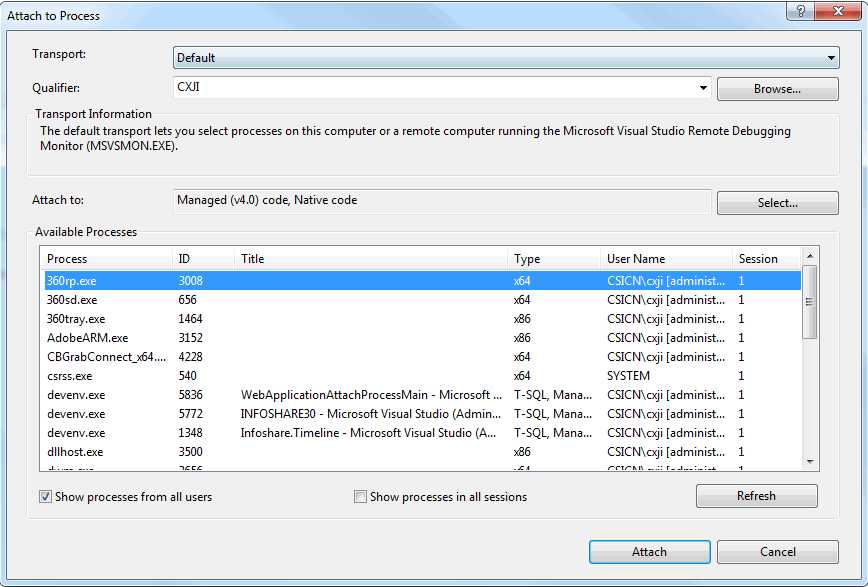Image resolution: width=868 pixels, height=587 pixels.
Task: Open the Transport dropdown
Action: (x=506, y=58)
